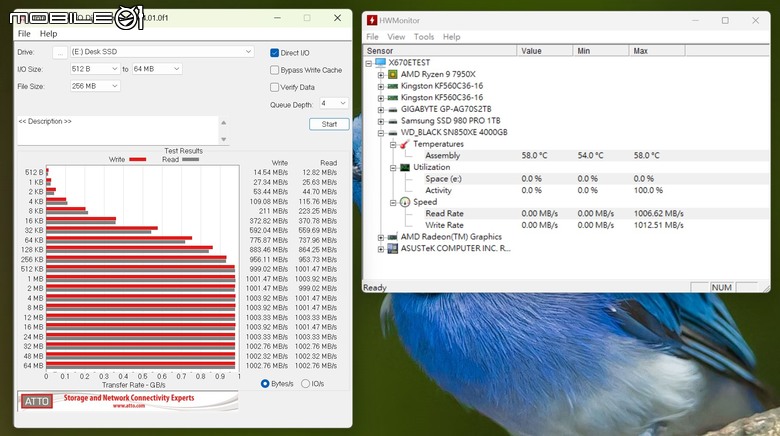Screen dimensions: 780x436
Task: Expand the AMD Radeon(TM) Graphics node
Action: [x=381, y=237]
